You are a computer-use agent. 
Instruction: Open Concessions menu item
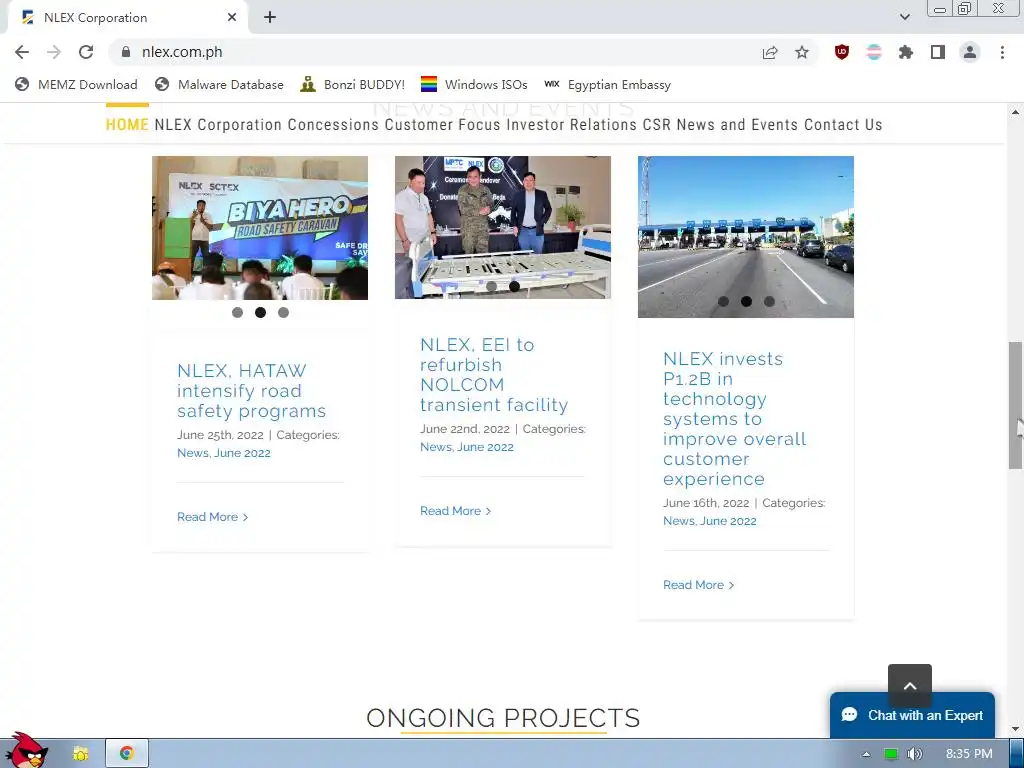[x=333, y=124]
